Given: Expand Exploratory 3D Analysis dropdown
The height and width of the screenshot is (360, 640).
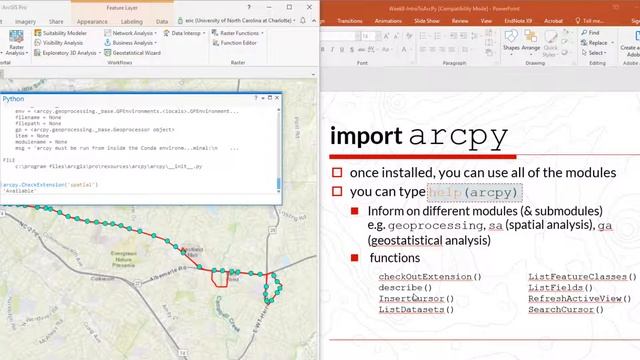Looking at the screenshot, I should point(100,53).
